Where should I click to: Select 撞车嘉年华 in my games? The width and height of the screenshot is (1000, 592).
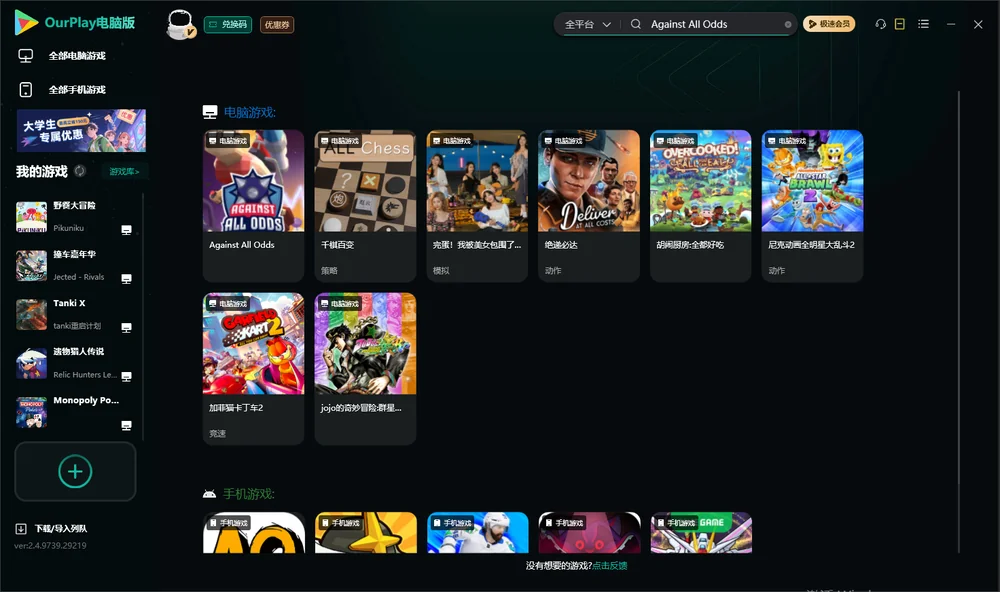[74, 265]
